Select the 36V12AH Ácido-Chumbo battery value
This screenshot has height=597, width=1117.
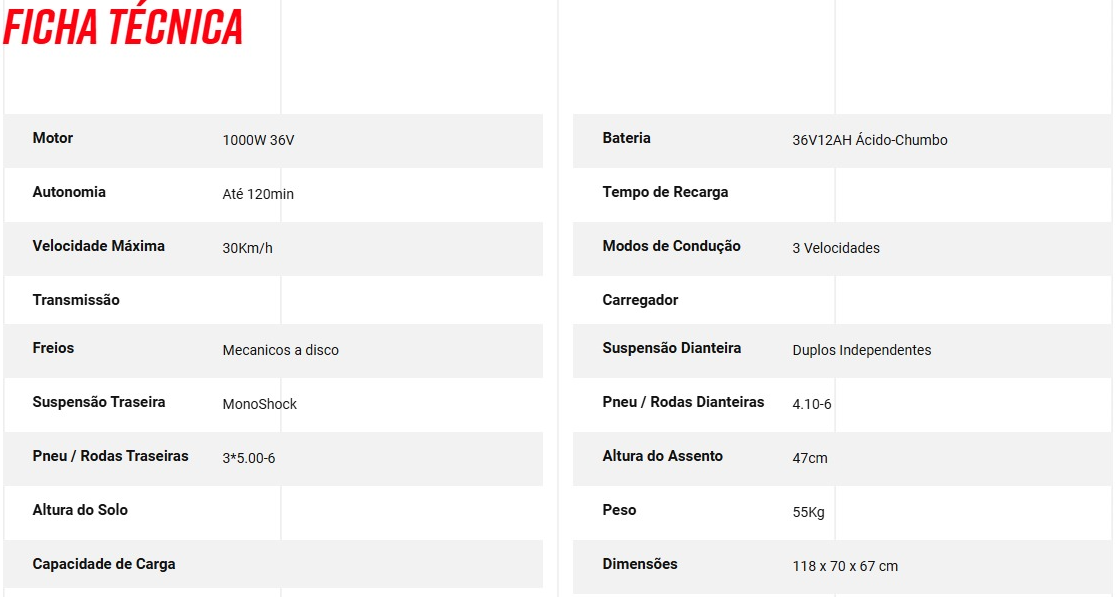[x=870, y=140]
